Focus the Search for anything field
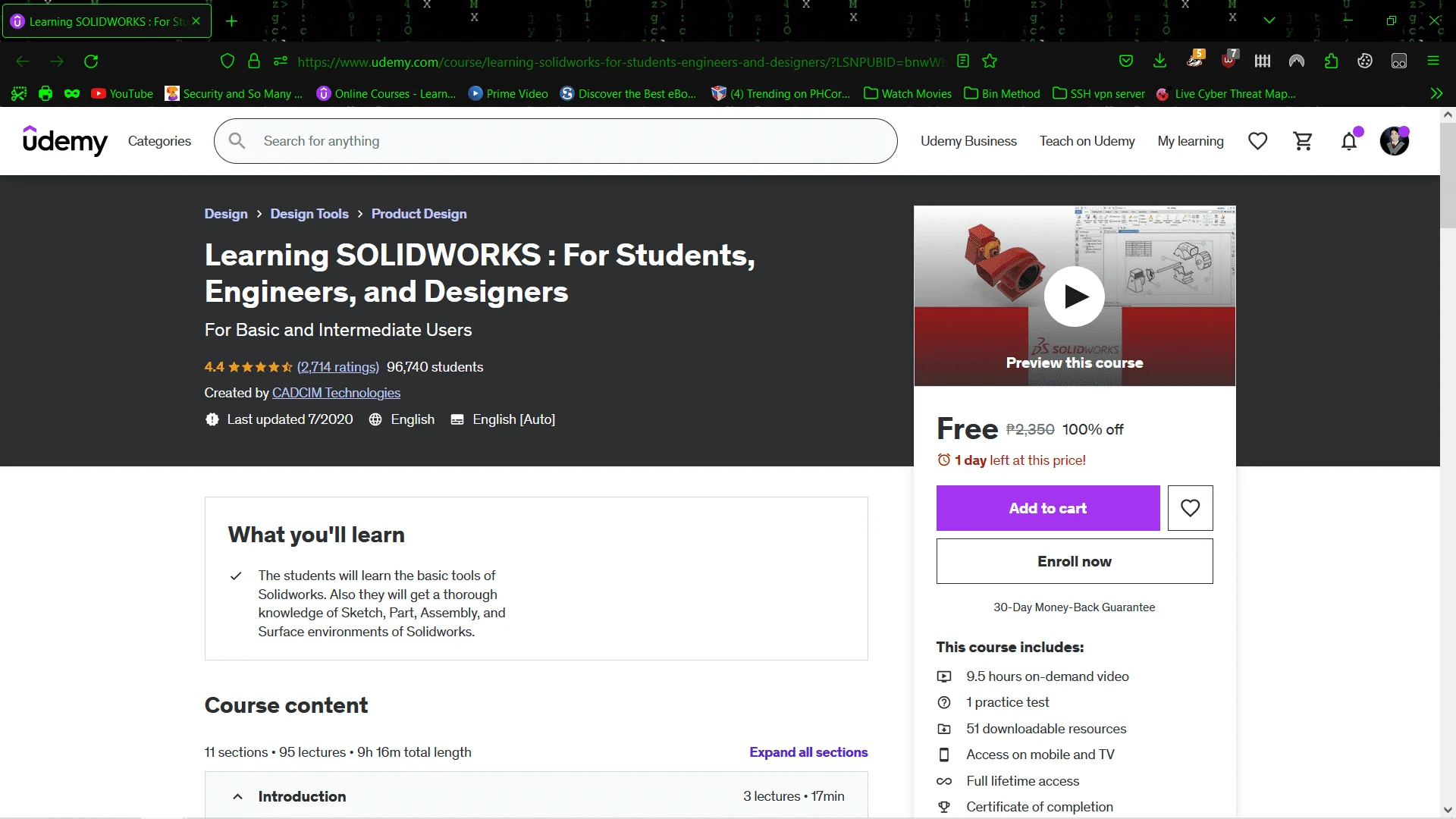Image resolution: width=1456 pixels, height=819 pixels. click(x=556, y=141)
